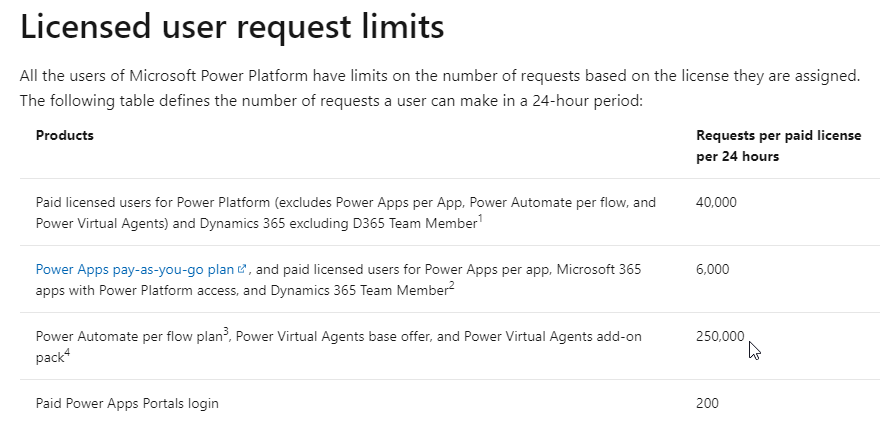
Task: Click footnote 3 after 'per flow plan'
Action: (226, 332)
